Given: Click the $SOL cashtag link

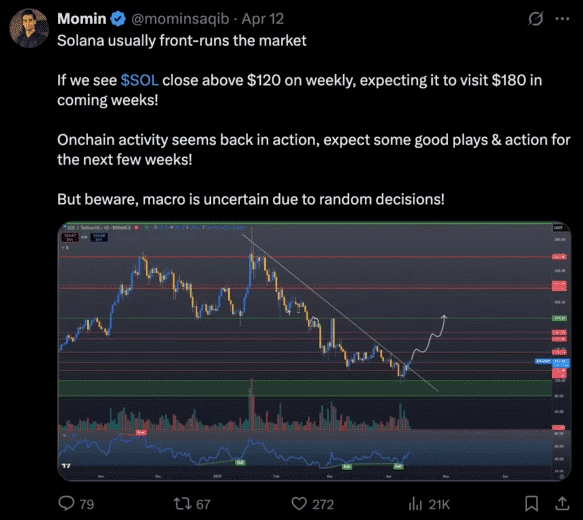Looking at the screenshot, I should pyautogui.click(x=139, y=80).
